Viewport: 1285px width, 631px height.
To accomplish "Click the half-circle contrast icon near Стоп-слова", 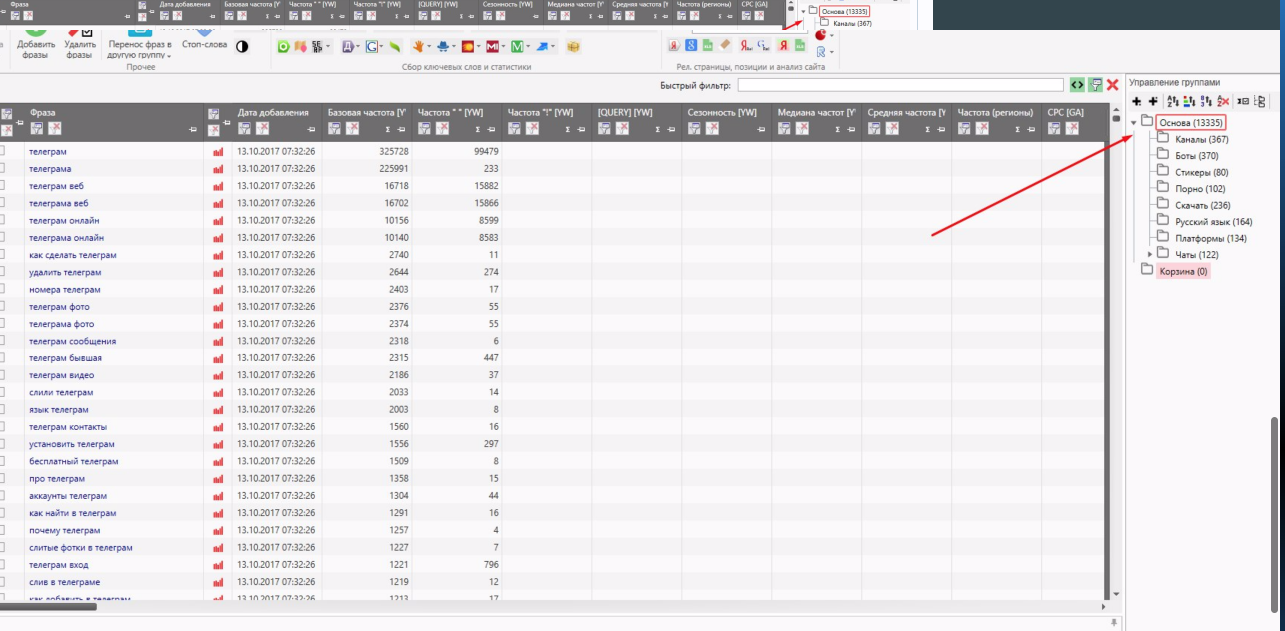I will pos(242,46).
